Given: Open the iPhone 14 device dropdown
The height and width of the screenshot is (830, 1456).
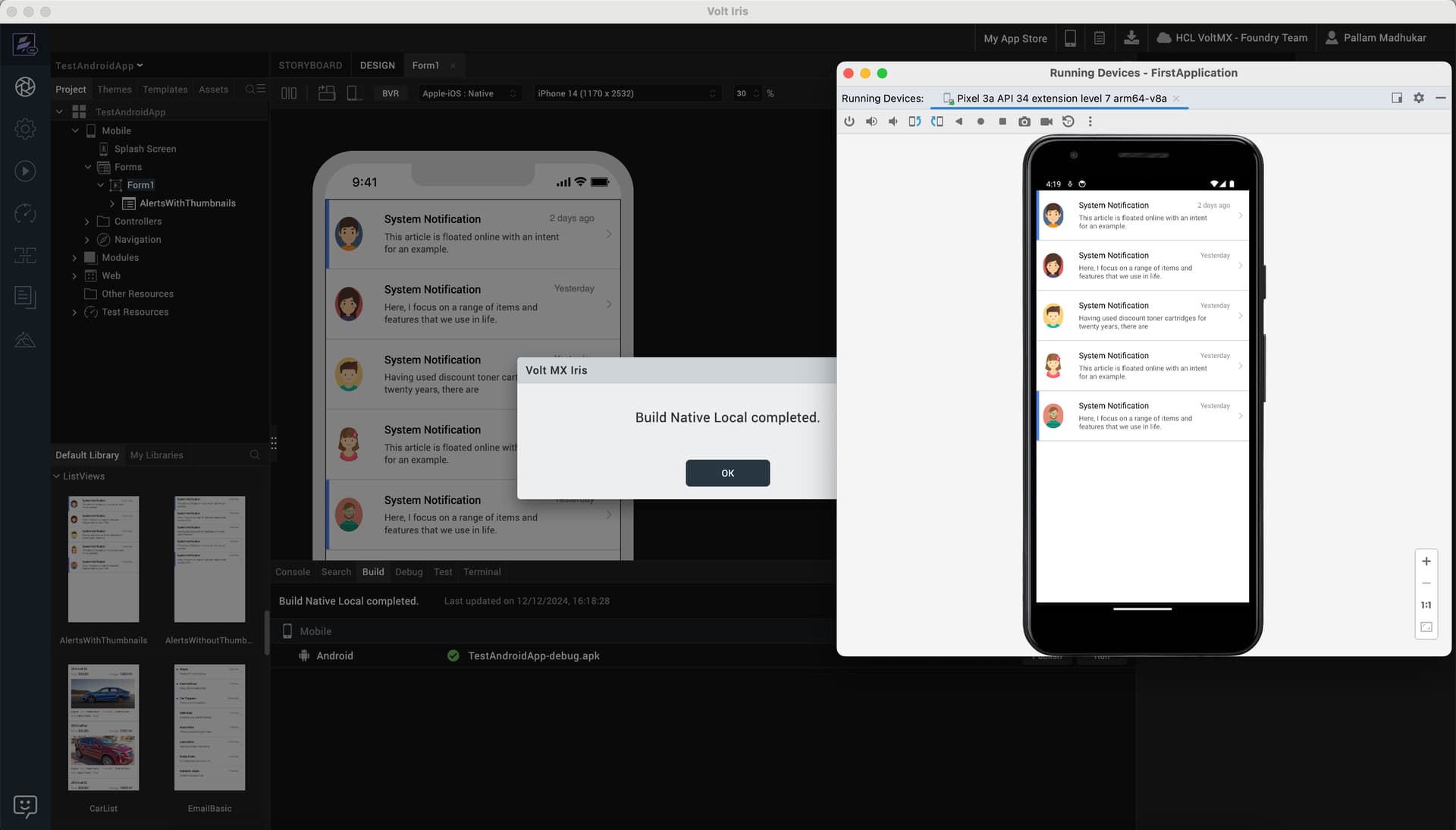Looking at the screenshot, I should (x=626, y=93).
